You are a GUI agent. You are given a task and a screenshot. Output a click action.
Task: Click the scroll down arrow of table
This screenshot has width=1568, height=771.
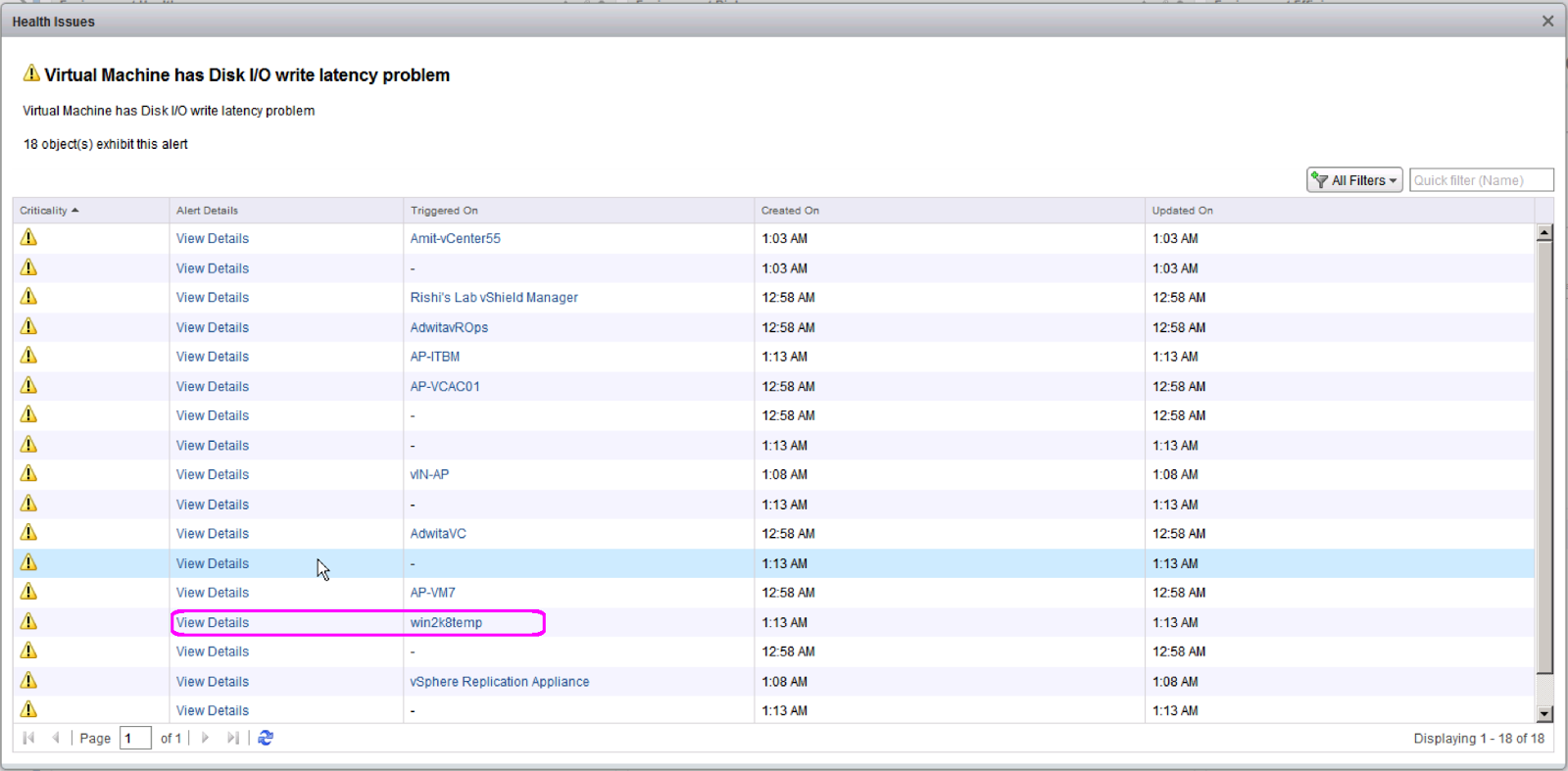coord(1544,714)
